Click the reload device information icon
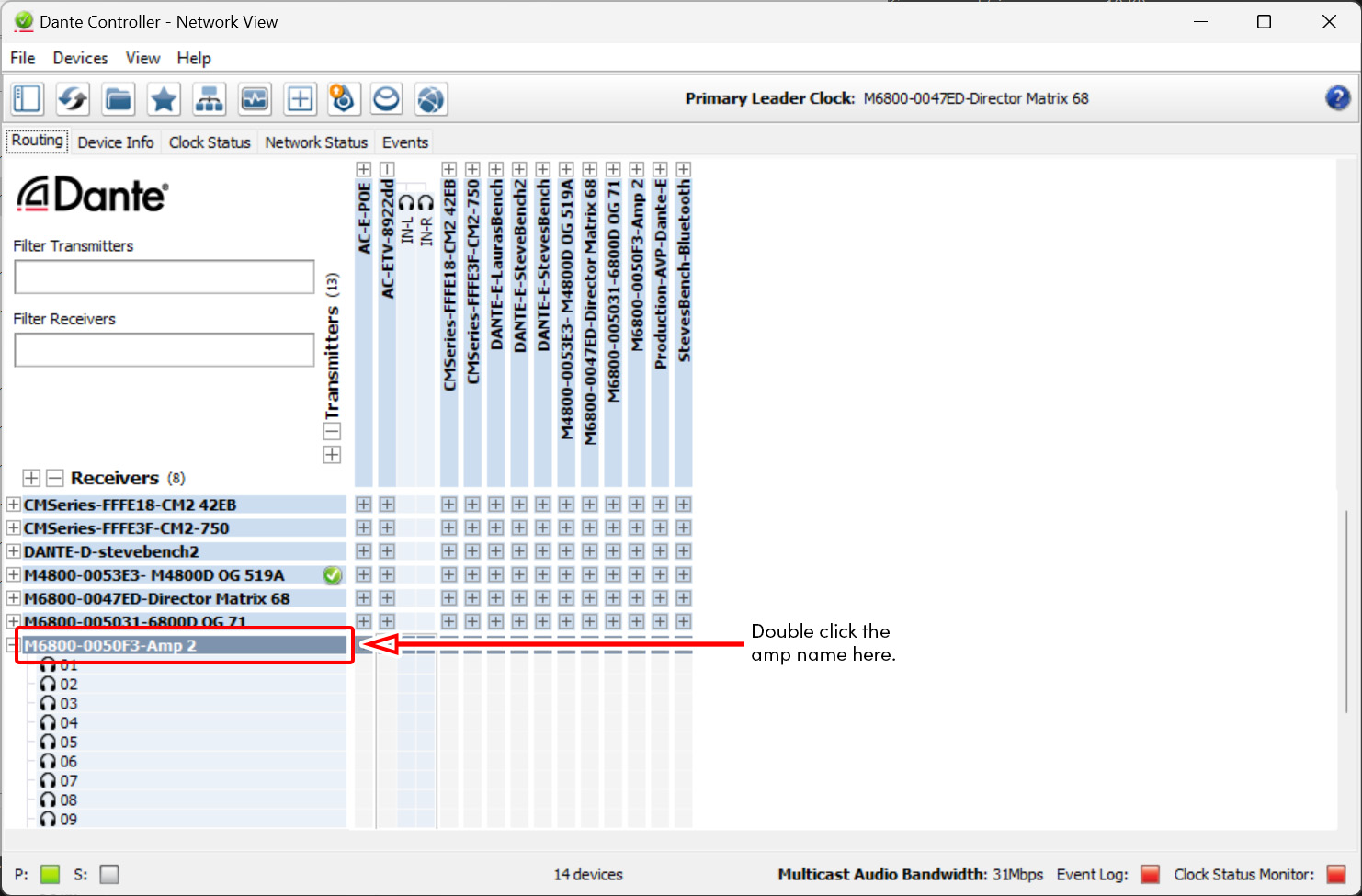The image size is (1362, 896). click(x=73, y=98)
